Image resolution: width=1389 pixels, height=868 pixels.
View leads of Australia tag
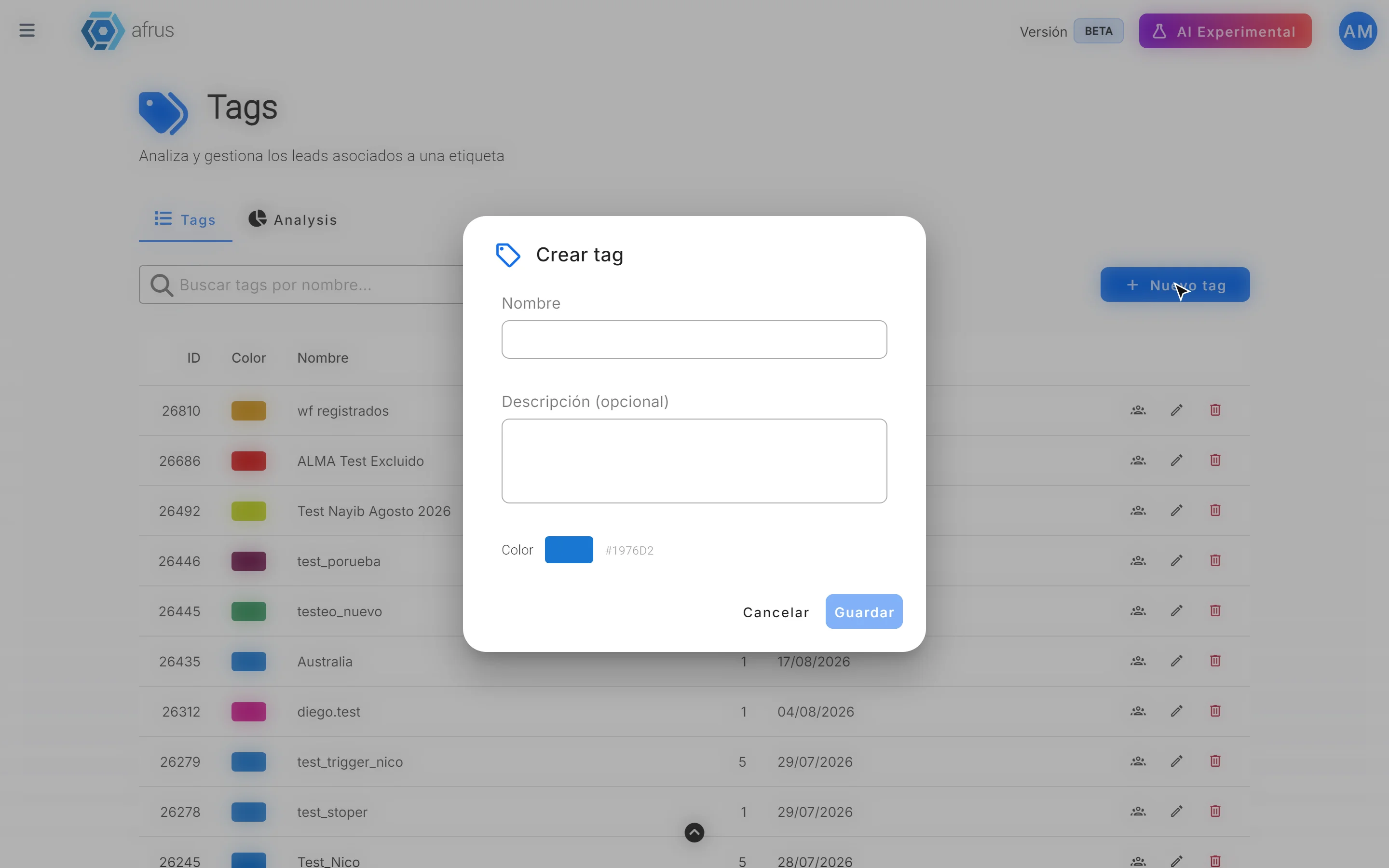pyautogui.click(x=1138, y=661)
